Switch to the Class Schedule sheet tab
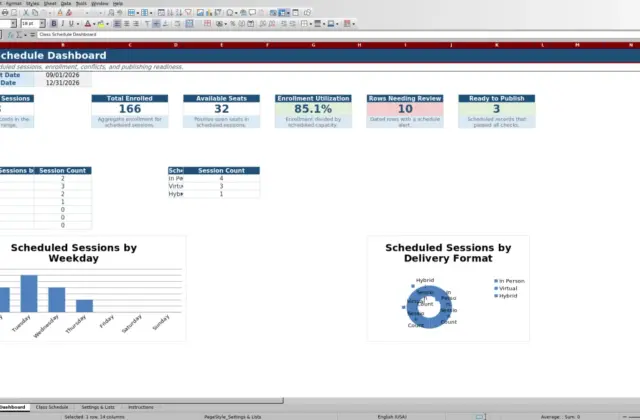640x420 pixels. pos(52,407)
